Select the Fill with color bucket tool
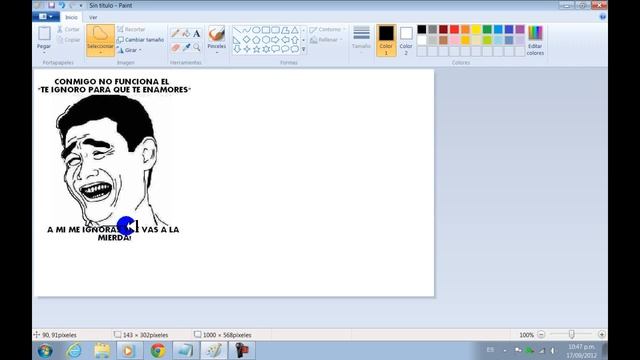This screenshot has width=640, height=360. tap(186, 34)
